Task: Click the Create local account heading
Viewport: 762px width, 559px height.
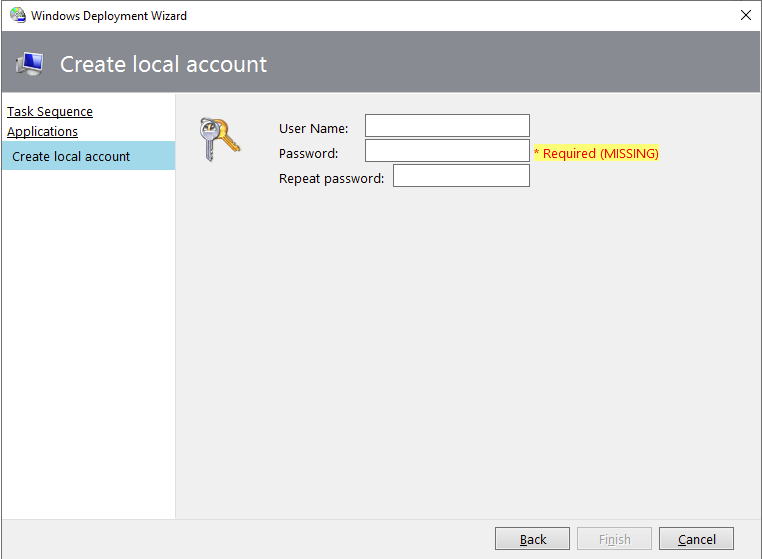Action: [x=163, y=64]
